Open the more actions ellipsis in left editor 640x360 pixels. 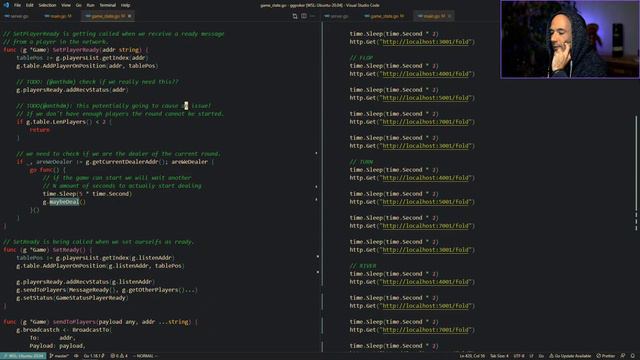[313, 16]
